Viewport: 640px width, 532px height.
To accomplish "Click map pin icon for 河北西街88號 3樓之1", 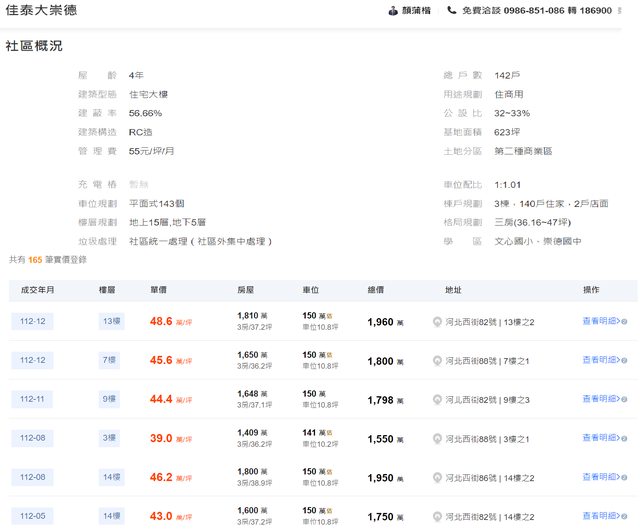I will point(437,439).
